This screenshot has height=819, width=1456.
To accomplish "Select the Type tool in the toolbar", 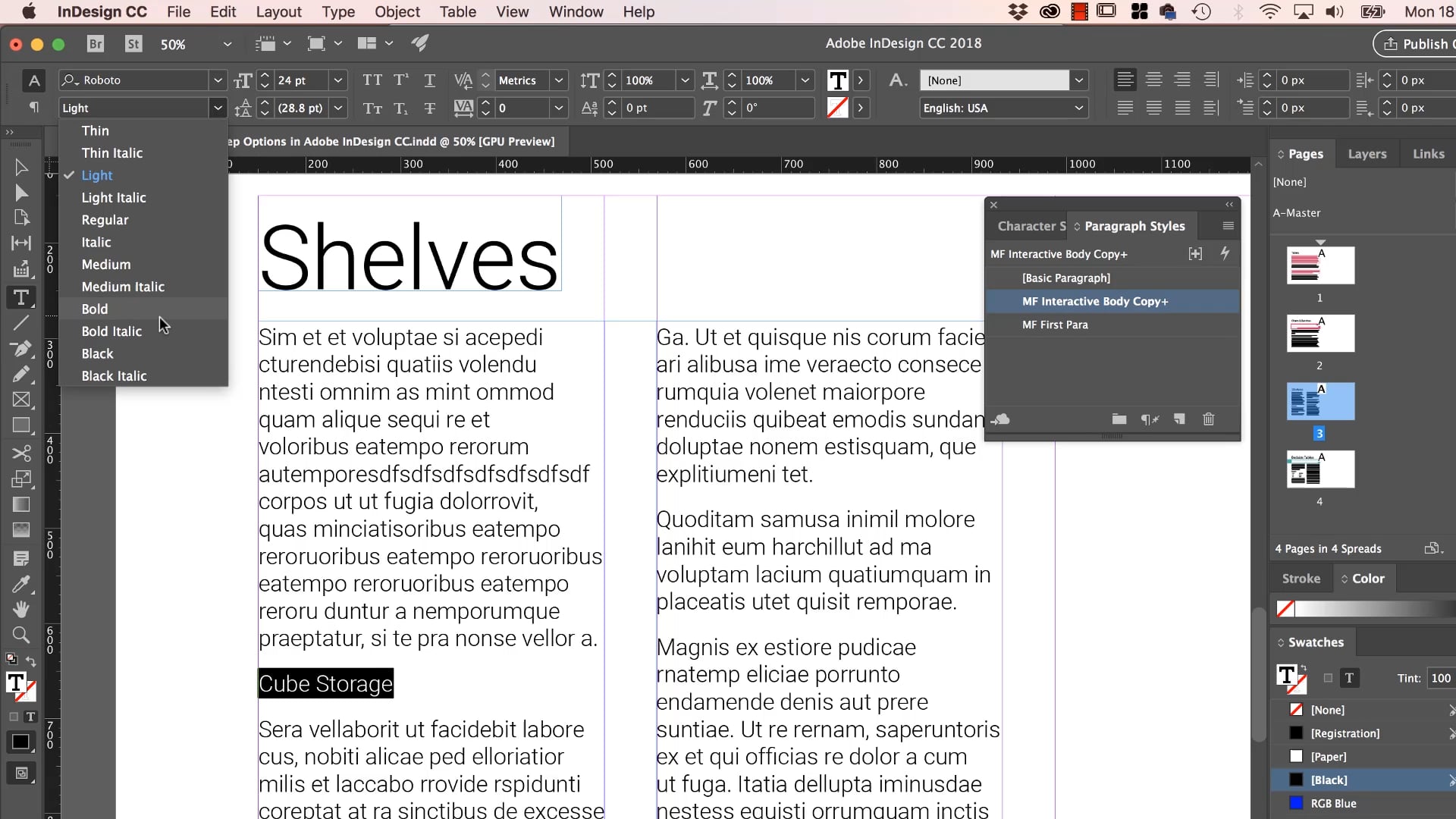I will click(x=20, y=298).
